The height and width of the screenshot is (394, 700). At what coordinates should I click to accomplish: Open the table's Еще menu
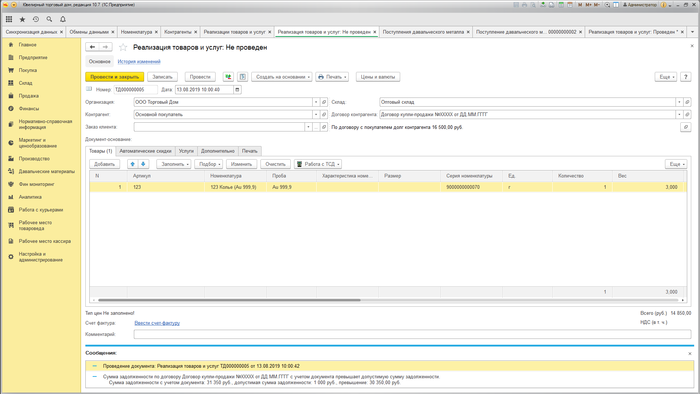[x=676, y=164]
